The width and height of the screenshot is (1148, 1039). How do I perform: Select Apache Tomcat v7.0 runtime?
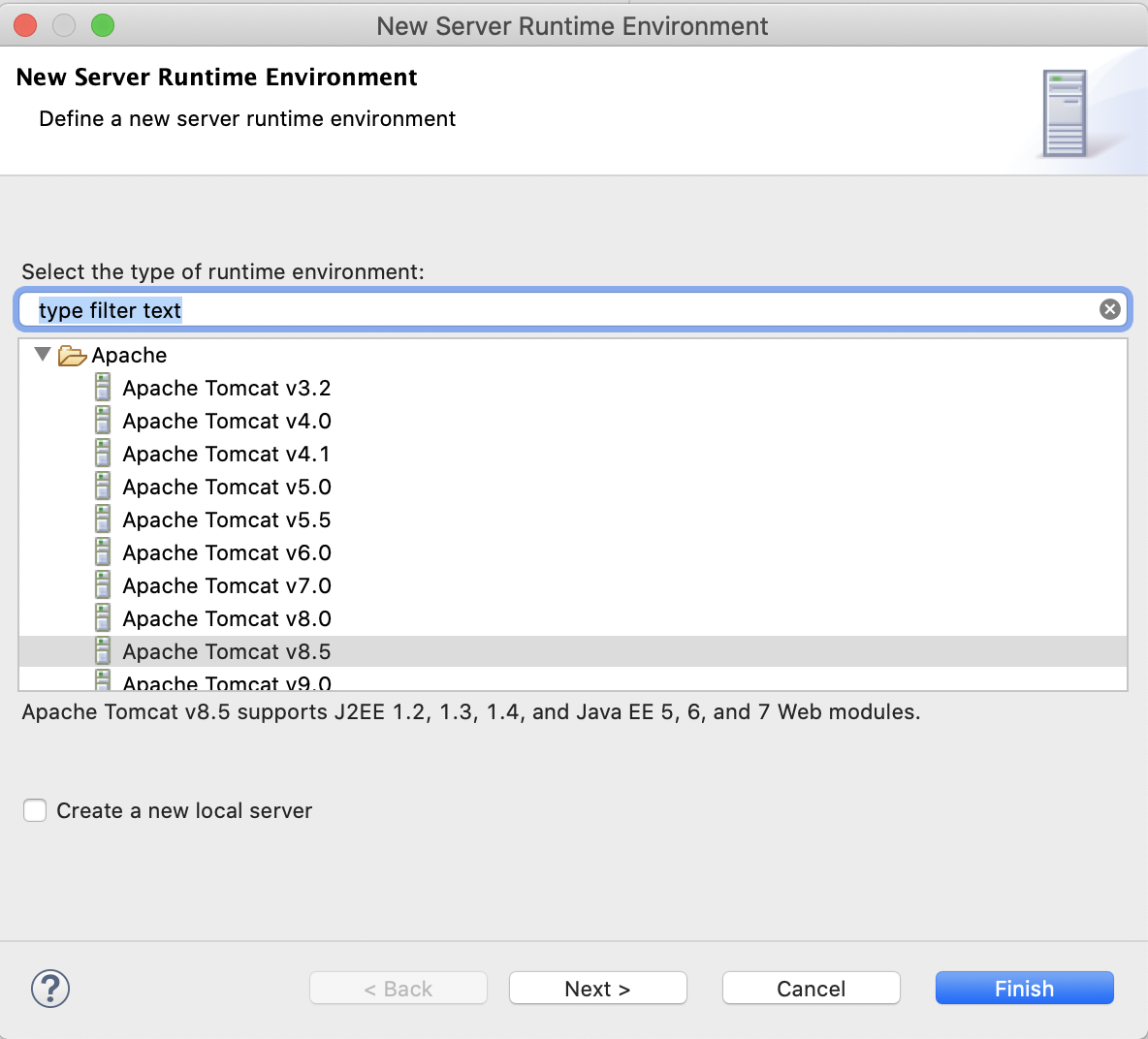coord(226,585)
